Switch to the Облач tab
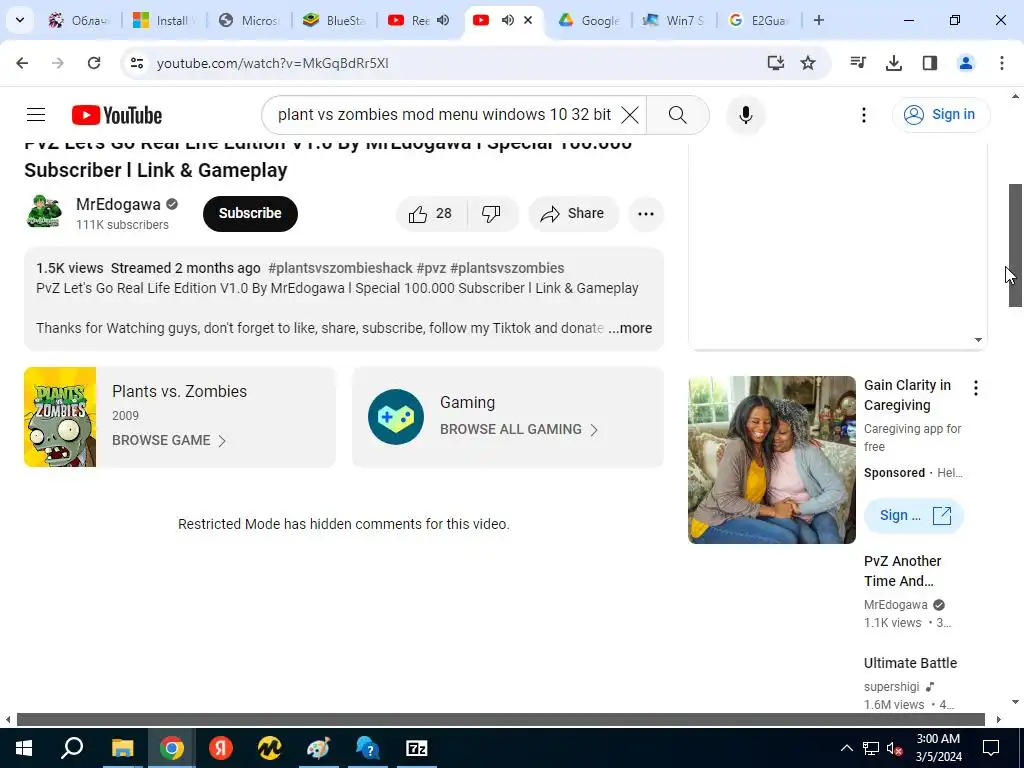 [x=79, y=20]
